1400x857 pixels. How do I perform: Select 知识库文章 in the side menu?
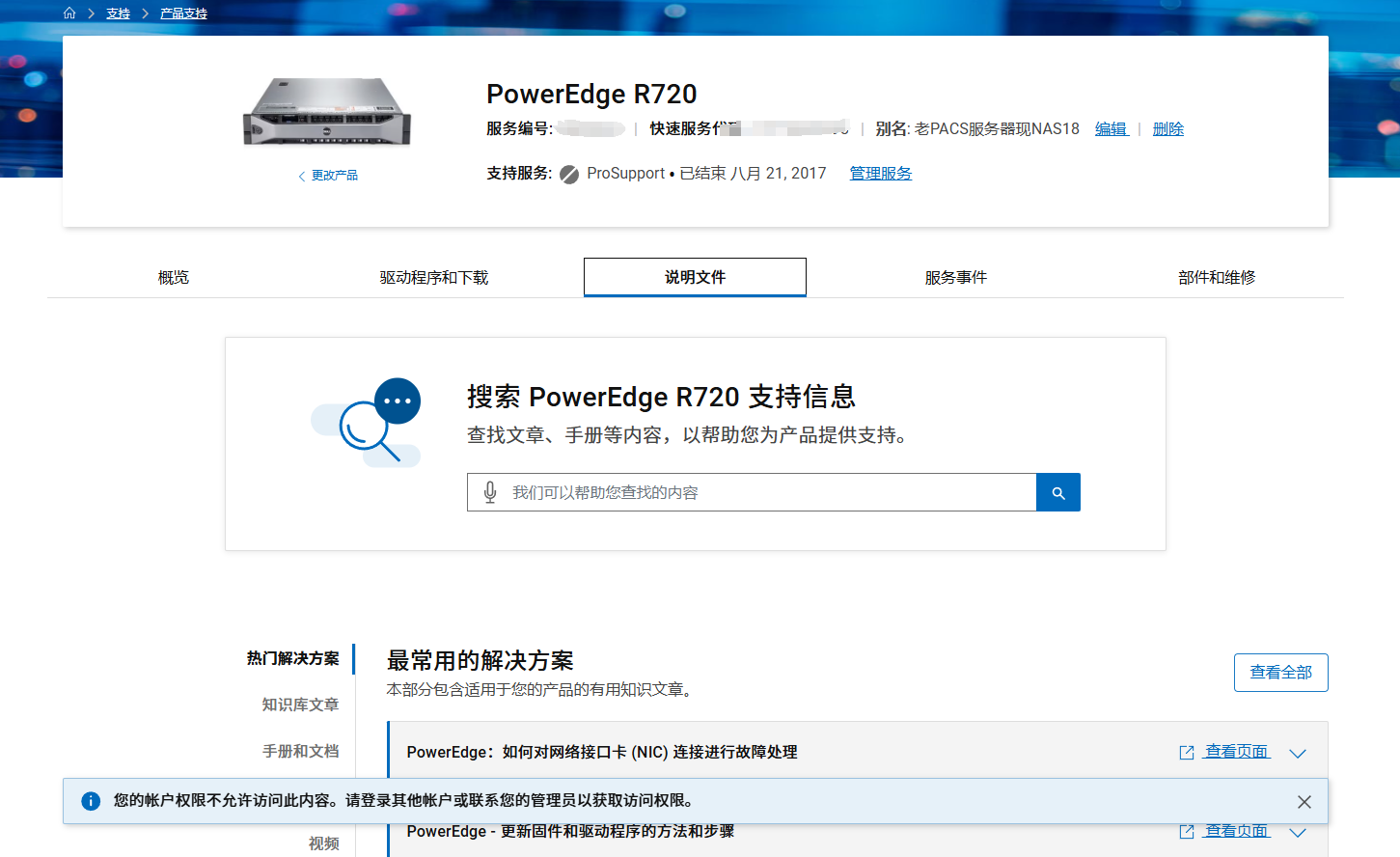pos(301,705)
